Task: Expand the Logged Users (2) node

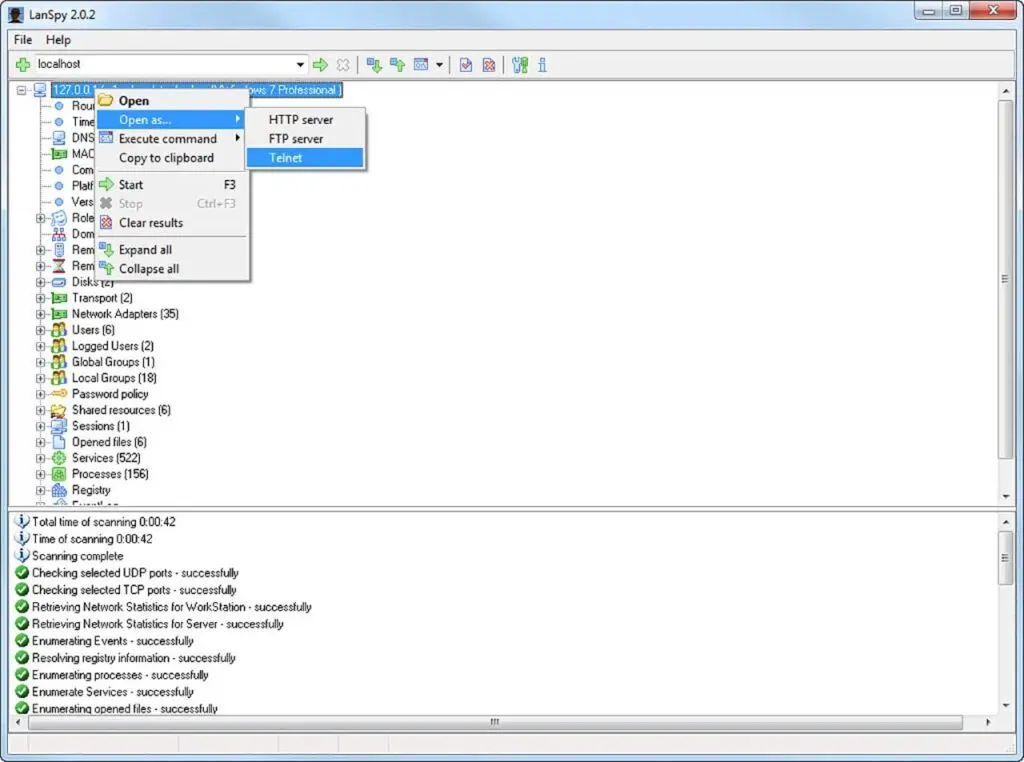Action: pyautogui.click(x=40, y=346)
